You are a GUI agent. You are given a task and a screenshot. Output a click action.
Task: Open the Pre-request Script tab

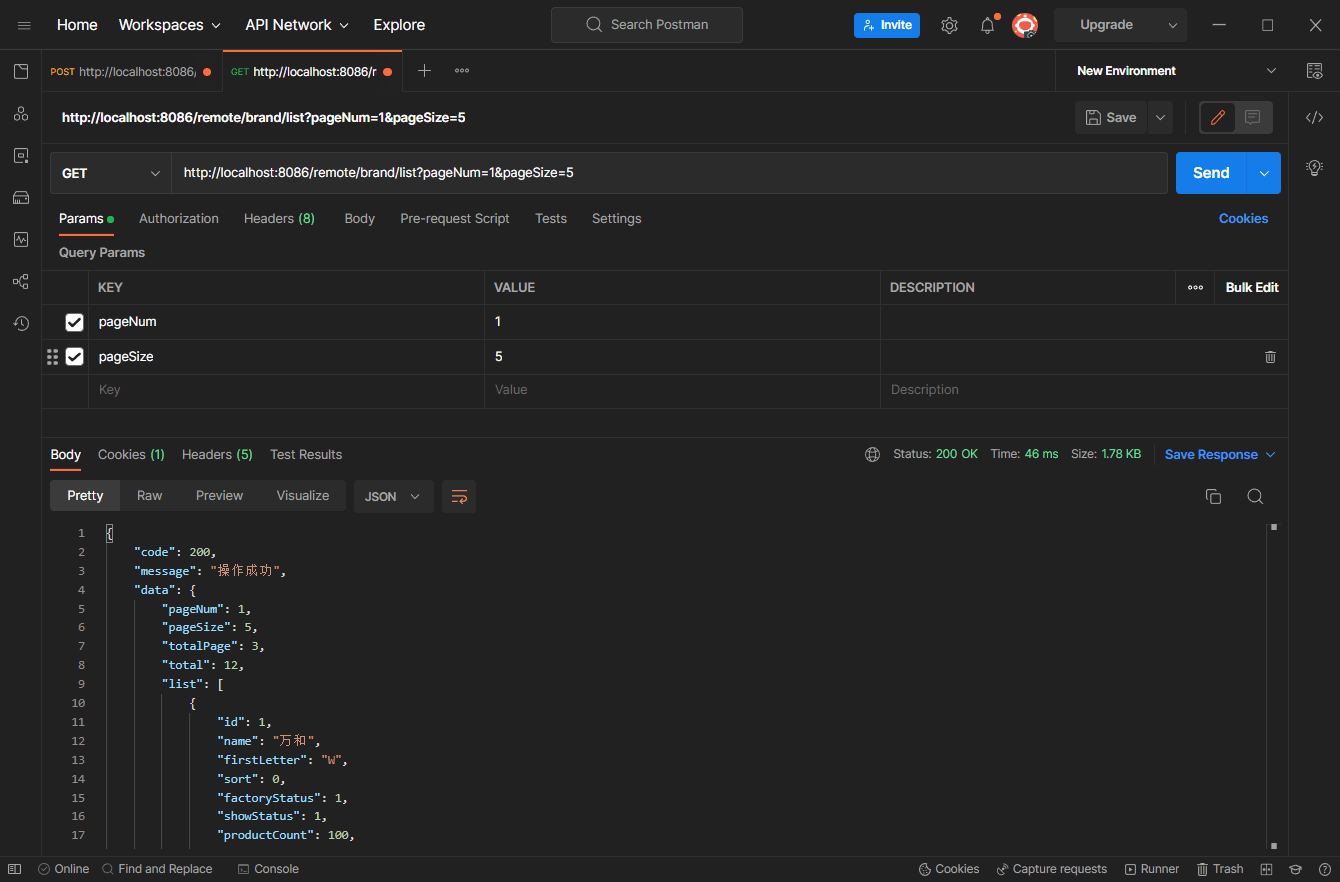click(455, 218)
